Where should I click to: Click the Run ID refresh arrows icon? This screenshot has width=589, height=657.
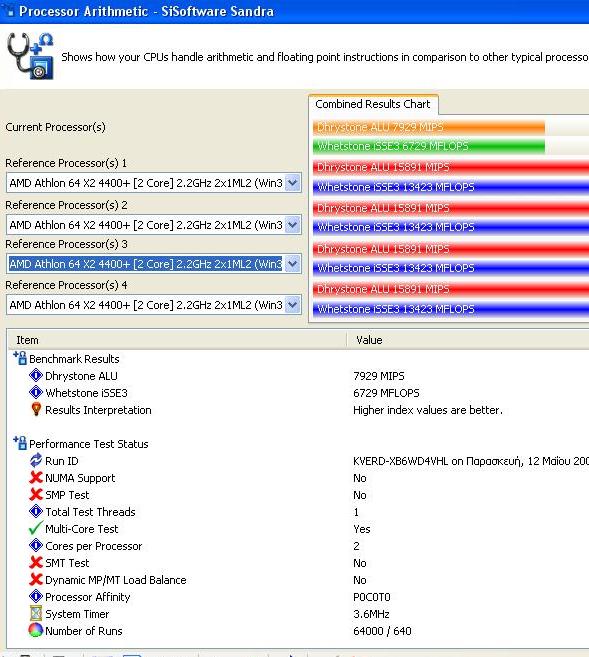[36, 460]
